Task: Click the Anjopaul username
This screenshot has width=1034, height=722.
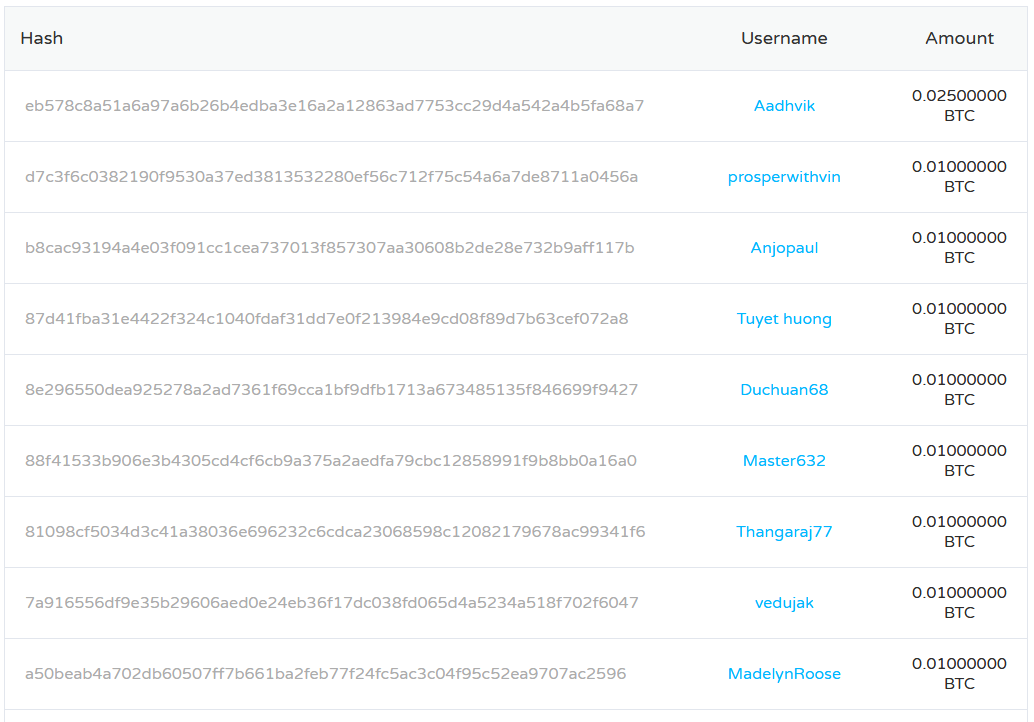Action: 784,248
